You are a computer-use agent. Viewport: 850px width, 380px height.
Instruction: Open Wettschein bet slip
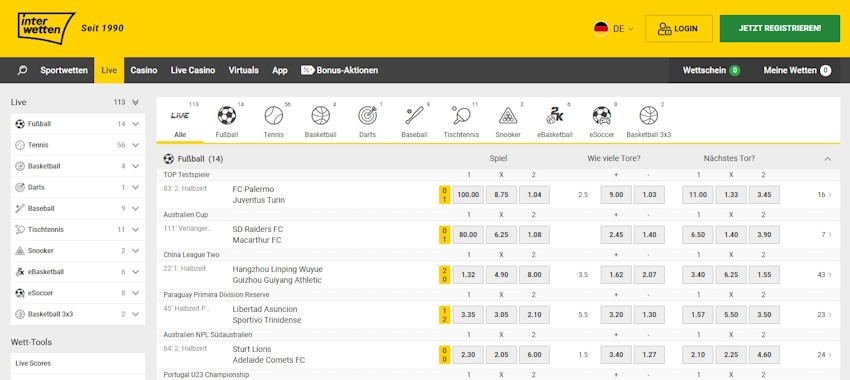[x=711, y=70]
